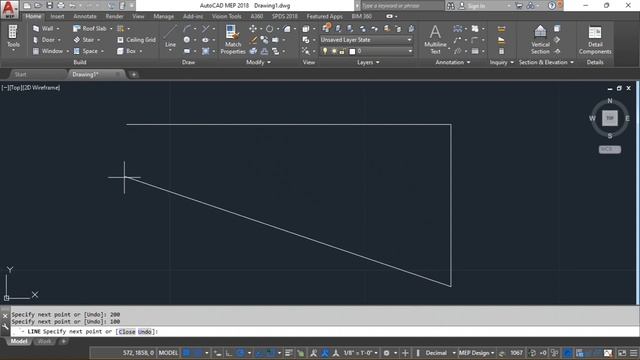Click the Match Properties icon
This screenshot has height=360, width=640.
[x=233, y=40]
